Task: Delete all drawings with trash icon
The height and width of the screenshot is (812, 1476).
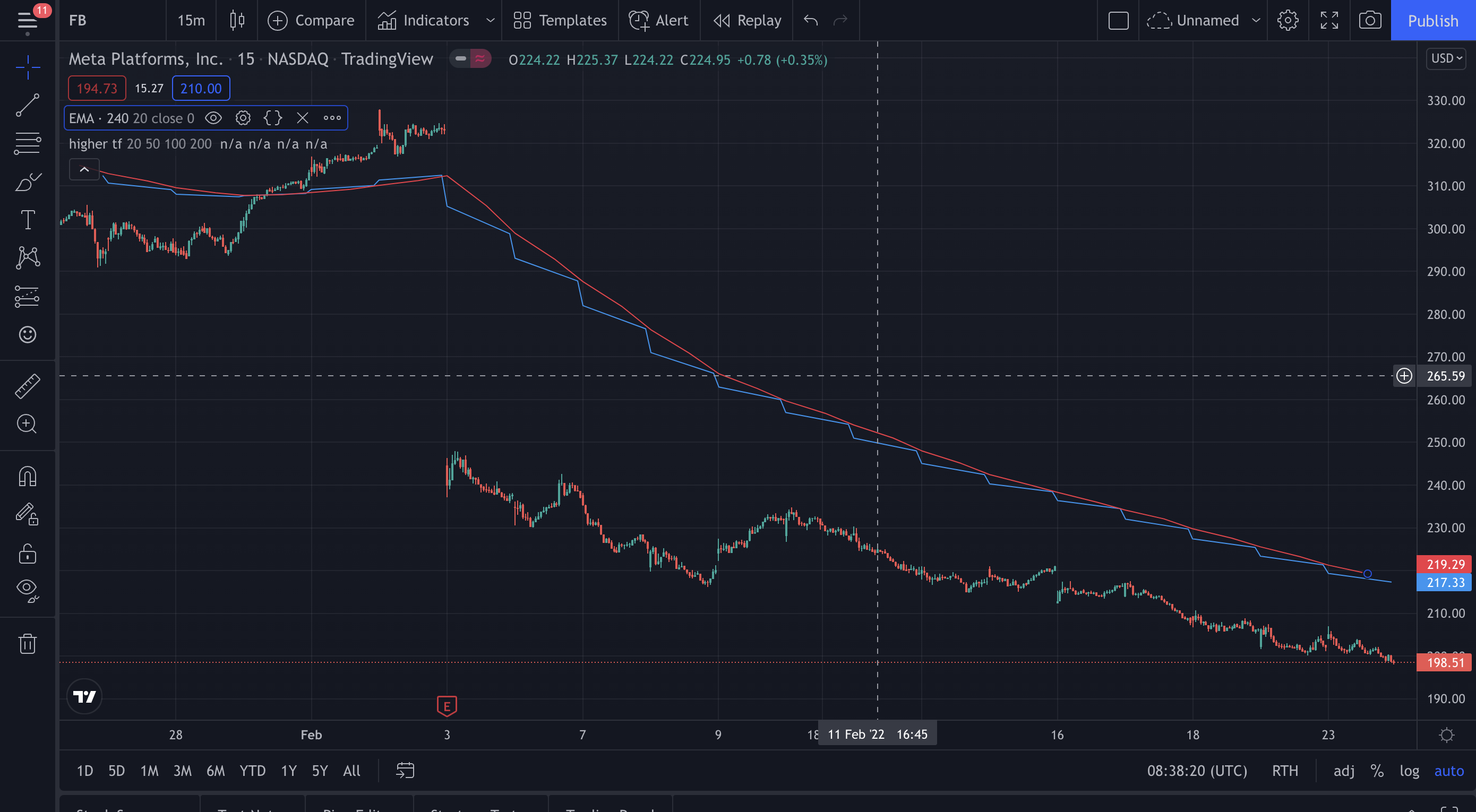Action: 28,644
